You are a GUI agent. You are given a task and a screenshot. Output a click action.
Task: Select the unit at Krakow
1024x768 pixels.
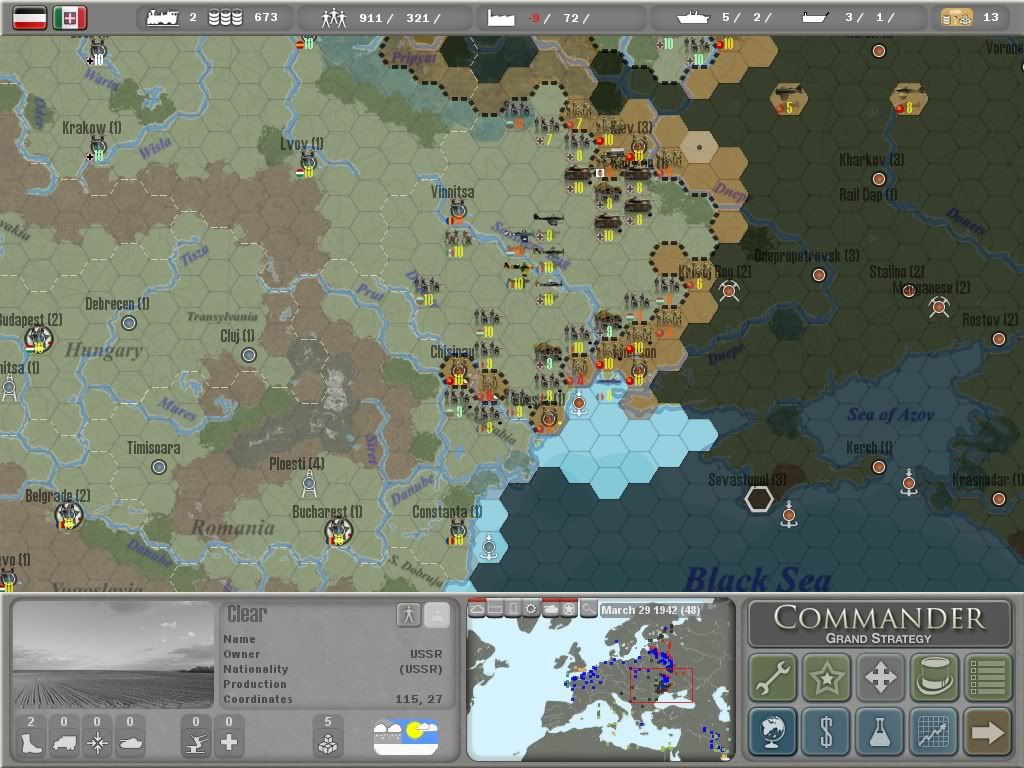pos(98,147)
